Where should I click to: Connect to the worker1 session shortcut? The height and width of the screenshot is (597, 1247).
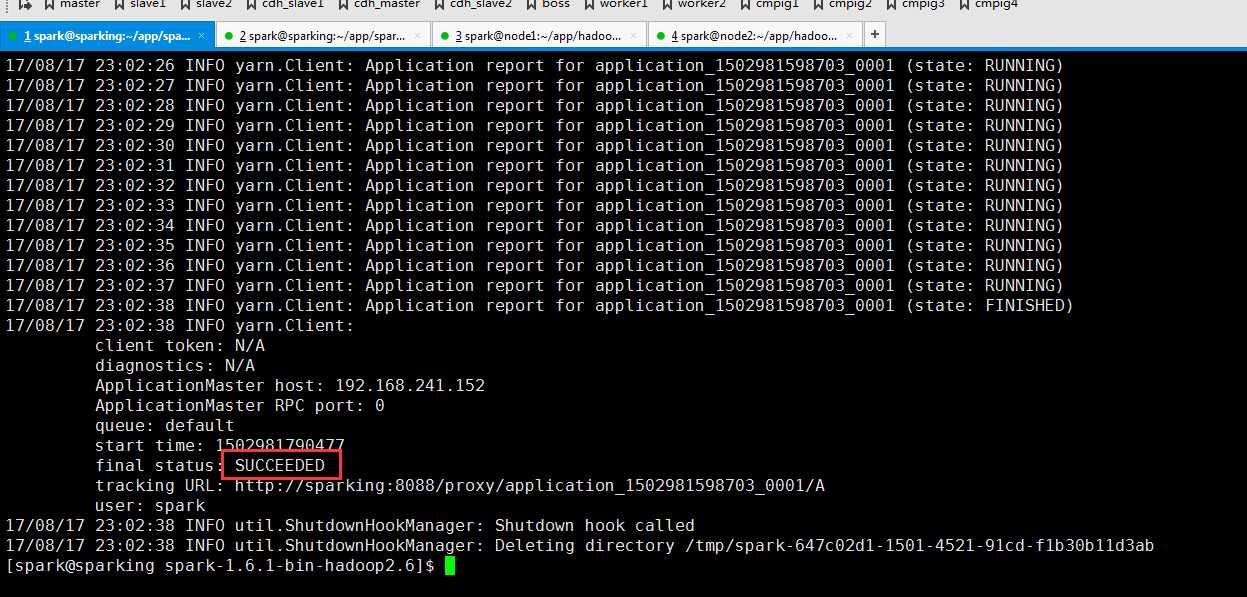pyautogui.click(x=615, y=4)
